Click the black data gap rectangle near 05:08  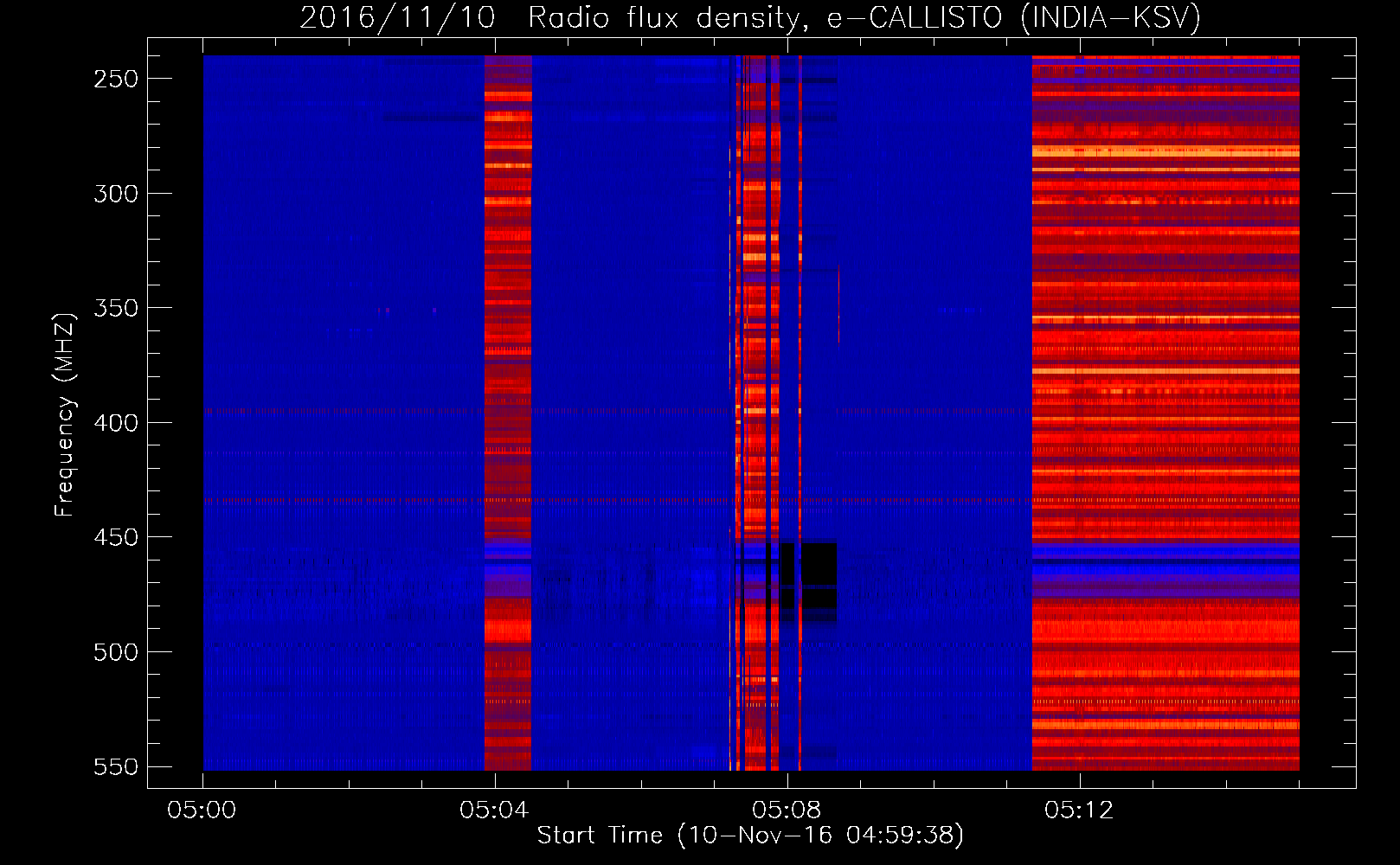819,575
